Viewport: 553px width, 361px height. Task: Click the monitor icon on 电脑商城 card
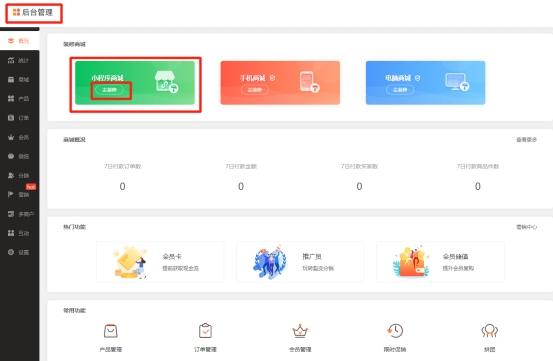(x=457, y=82)
